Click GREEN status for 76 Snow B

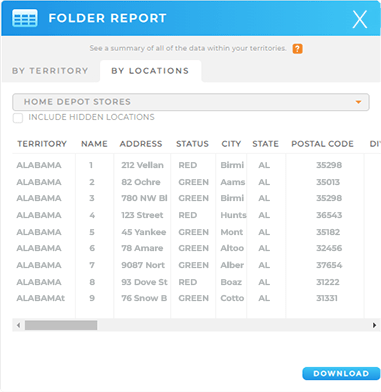(194, 298)
